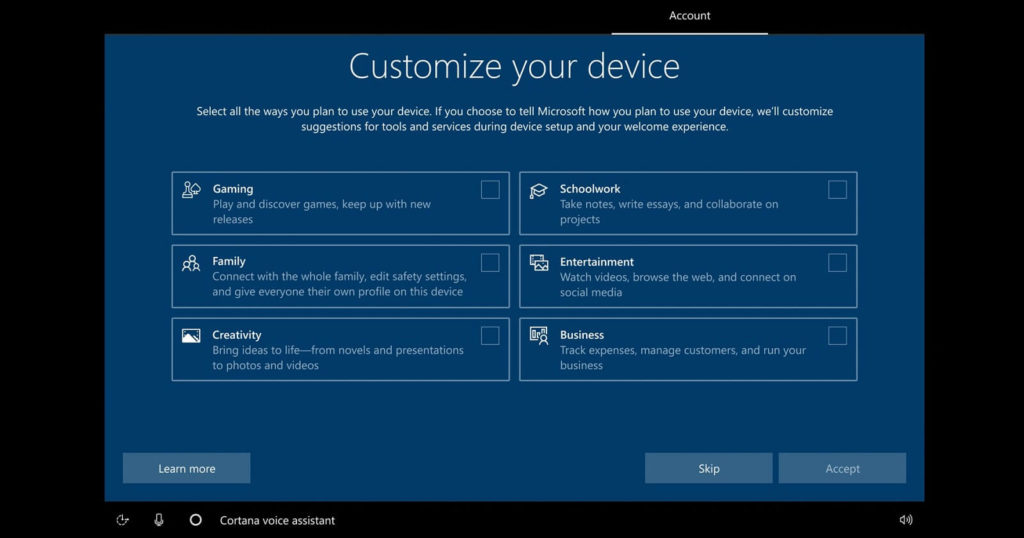
Task: Check the Entertainment checkbox
Action: [837, 263]
